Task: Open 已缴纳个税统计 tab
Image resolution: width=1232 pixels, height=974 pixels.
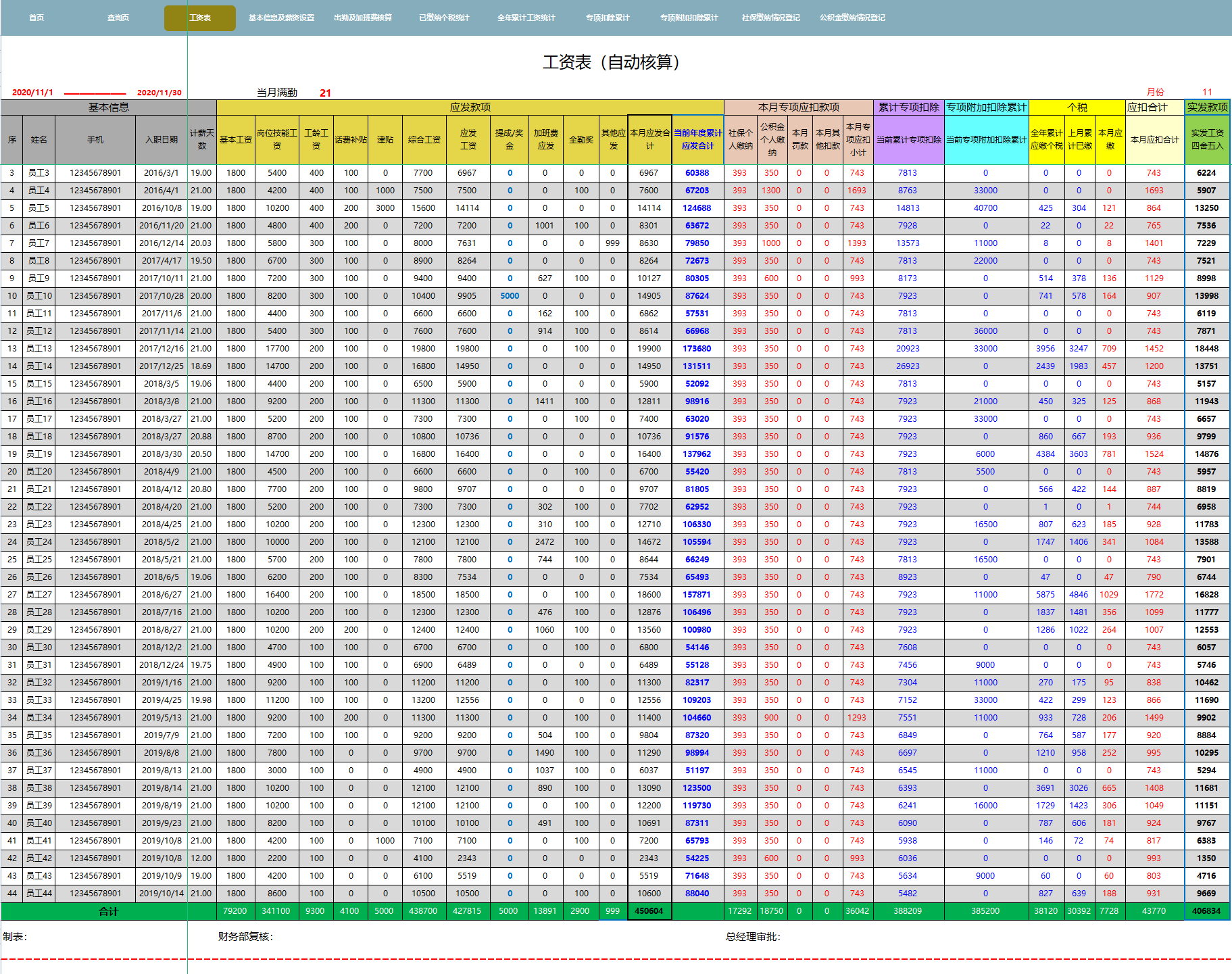Action: [444, 18]
